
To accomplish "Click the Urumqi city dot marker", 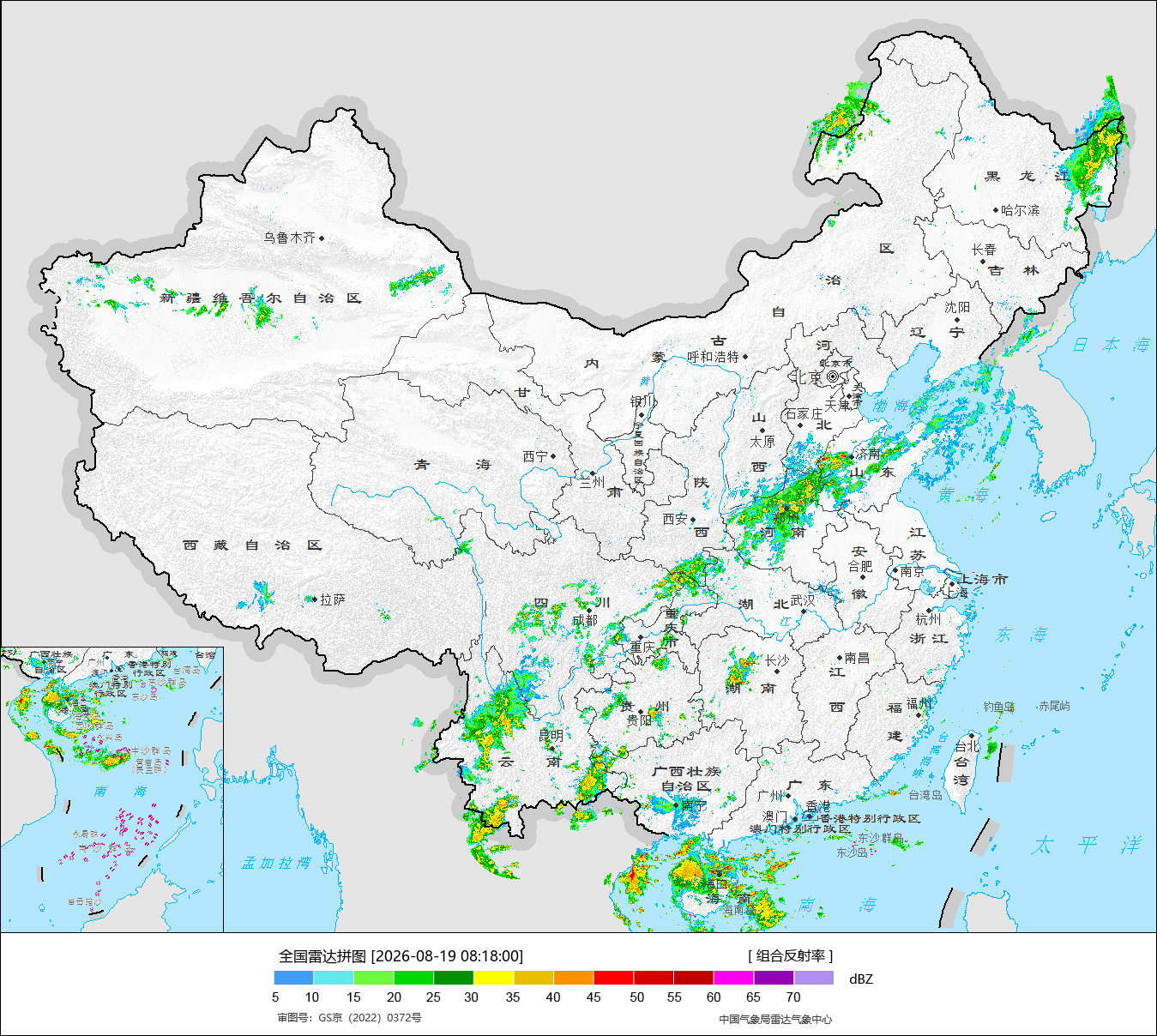I will [322, 238].
